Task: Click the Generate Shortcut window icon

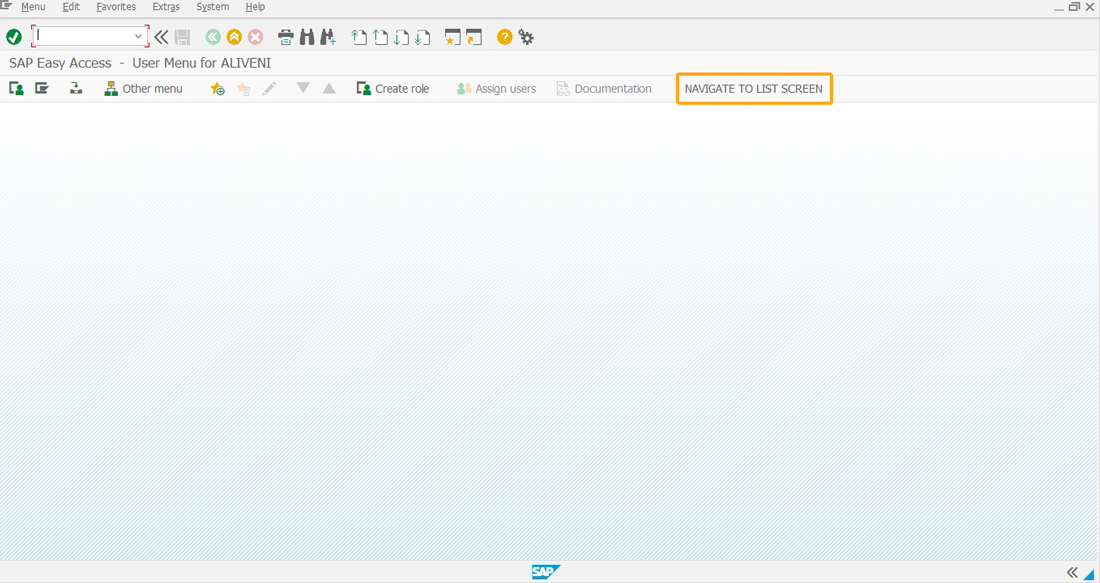Action: pyautogui.click(x=474, y=37)
